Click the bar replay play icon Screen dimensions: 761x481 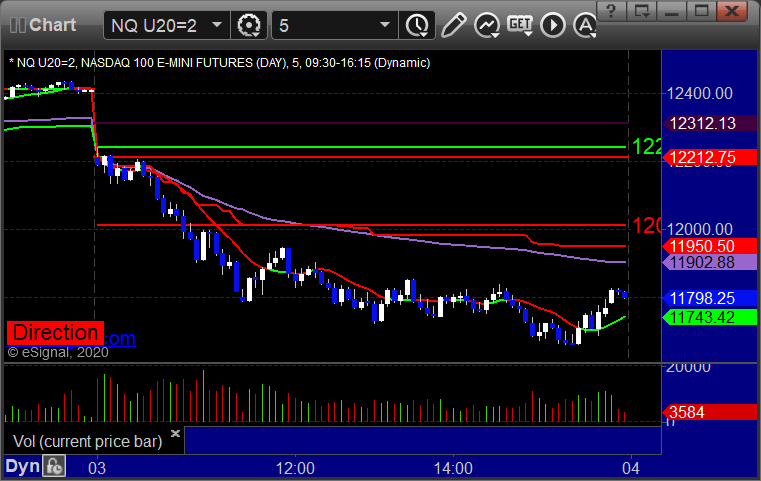[553, 25]
